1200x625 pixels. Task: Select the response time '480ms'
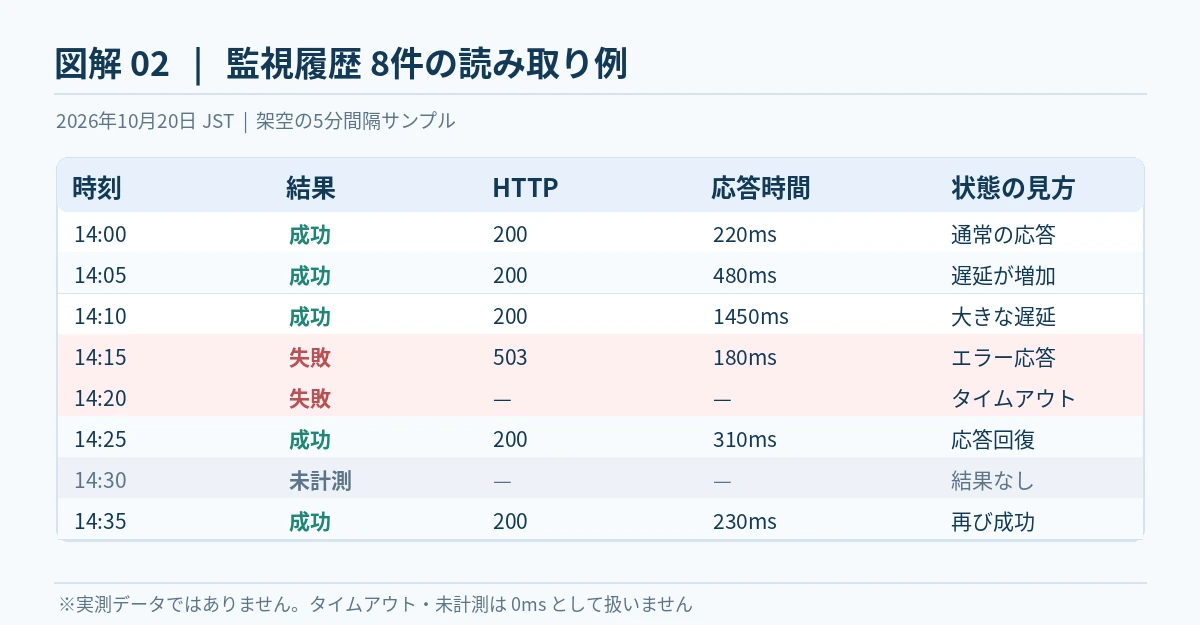click(x=745, y=276)
